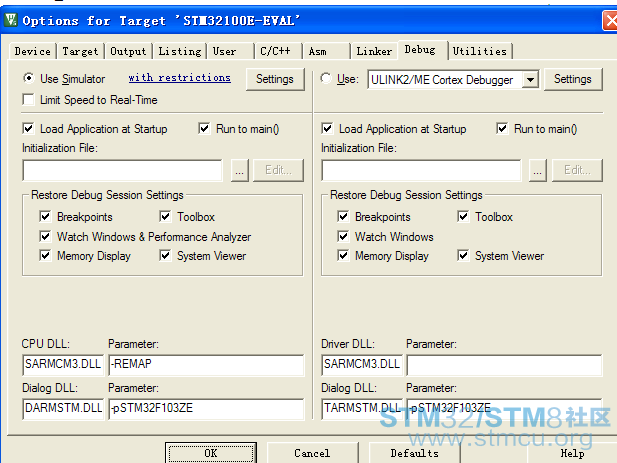Open the C/C++ tab
This screenshot has height=463, width=617.
point(279,51)
